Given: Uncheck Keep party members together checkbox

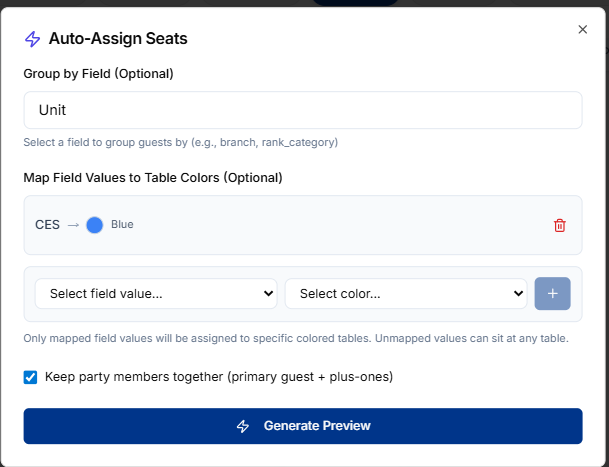Looking at the screenshot, I should tap(30, 377).
